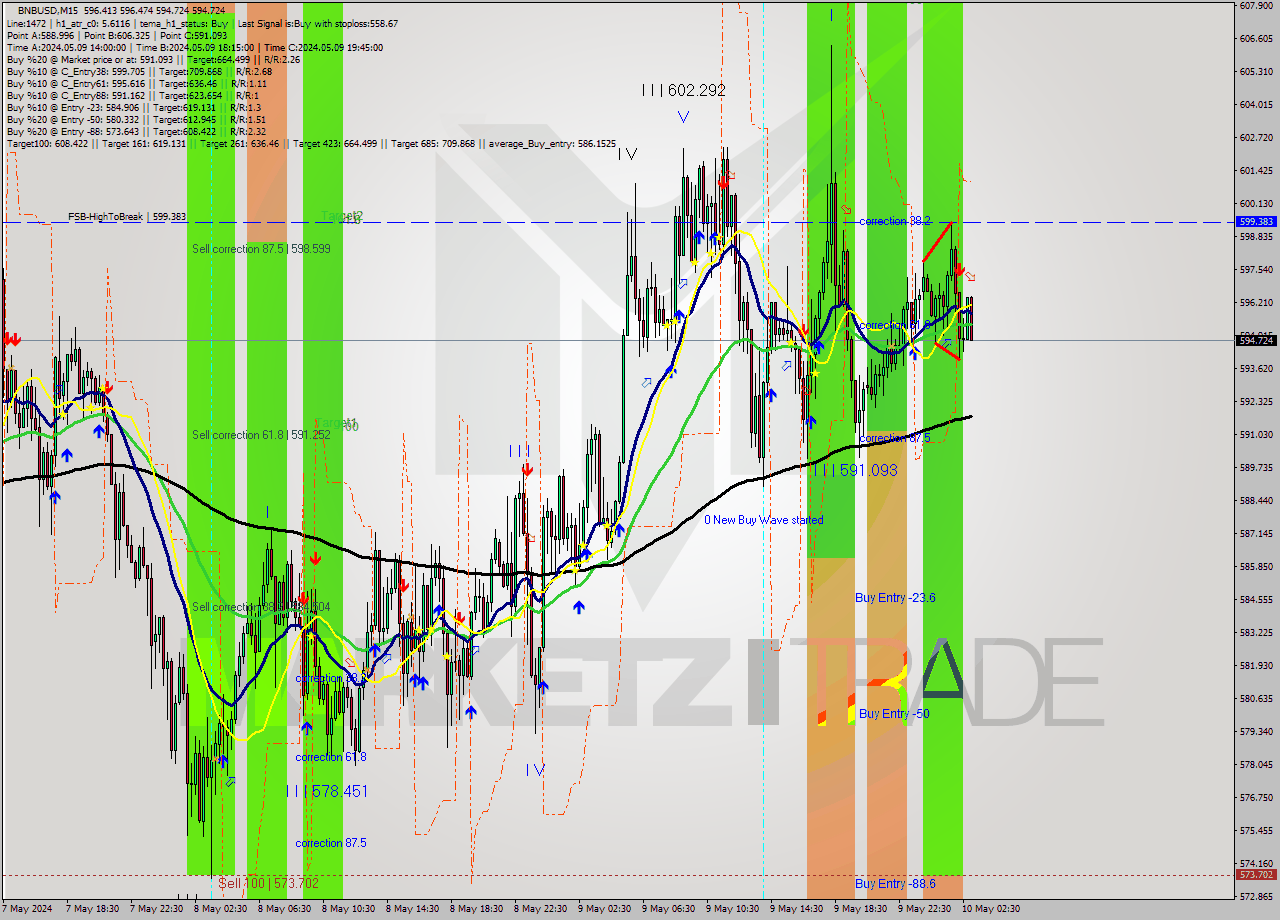Screen dimensions: 1280x920
Task: Click the red 573.702 price tag
Action: point(1256,875)
